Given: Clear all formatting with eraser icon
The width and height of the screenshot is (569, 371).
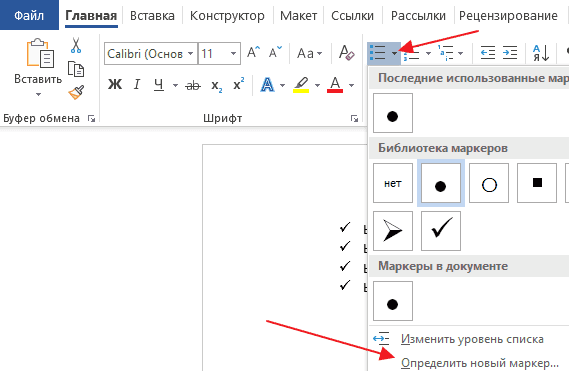Looking at the screenshot, I should (x=346, y=53).
